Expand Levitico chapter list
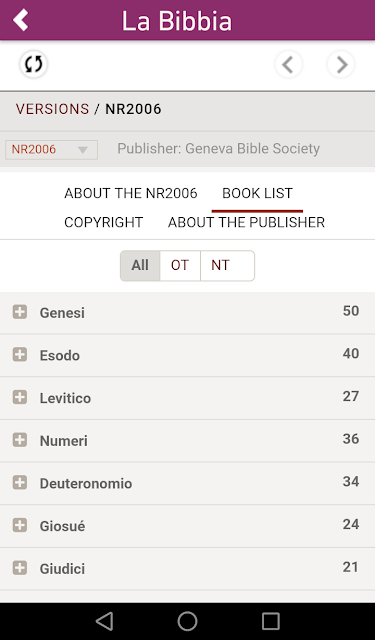The image size is (375, 640). (x=20, y=397)
